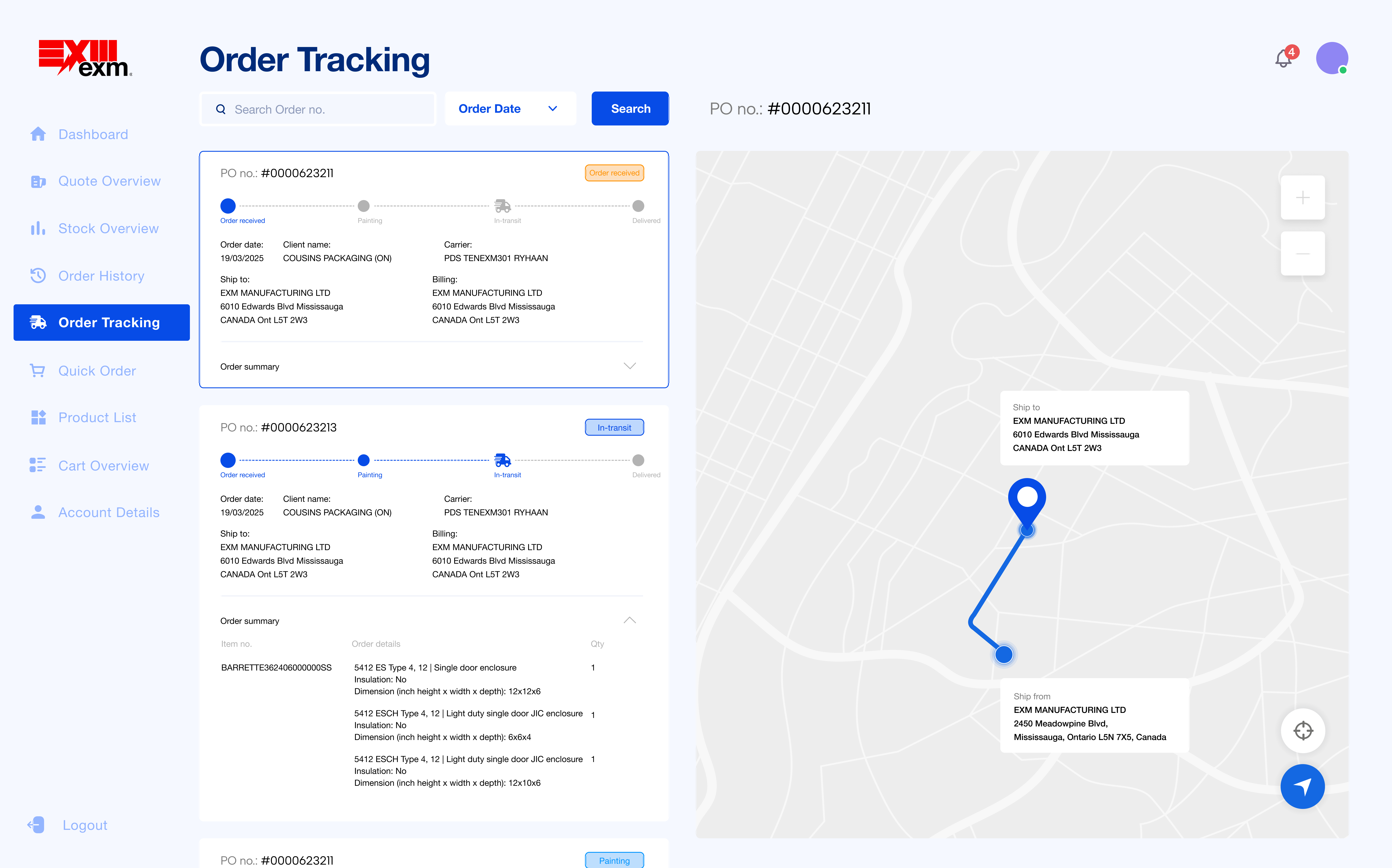Click the Stock Overview bar chart icon
Viewport: 1392px width, 868px height.
click(38, 228)
